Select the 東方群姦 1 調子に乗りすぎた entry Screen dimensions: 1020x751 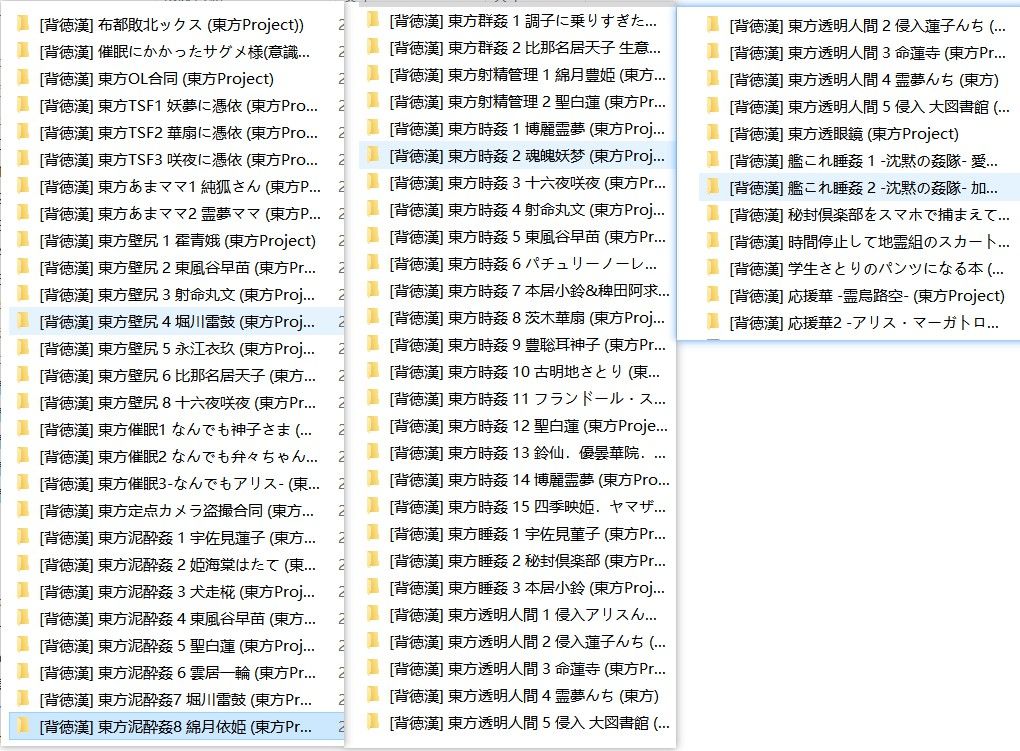(522, 20)
